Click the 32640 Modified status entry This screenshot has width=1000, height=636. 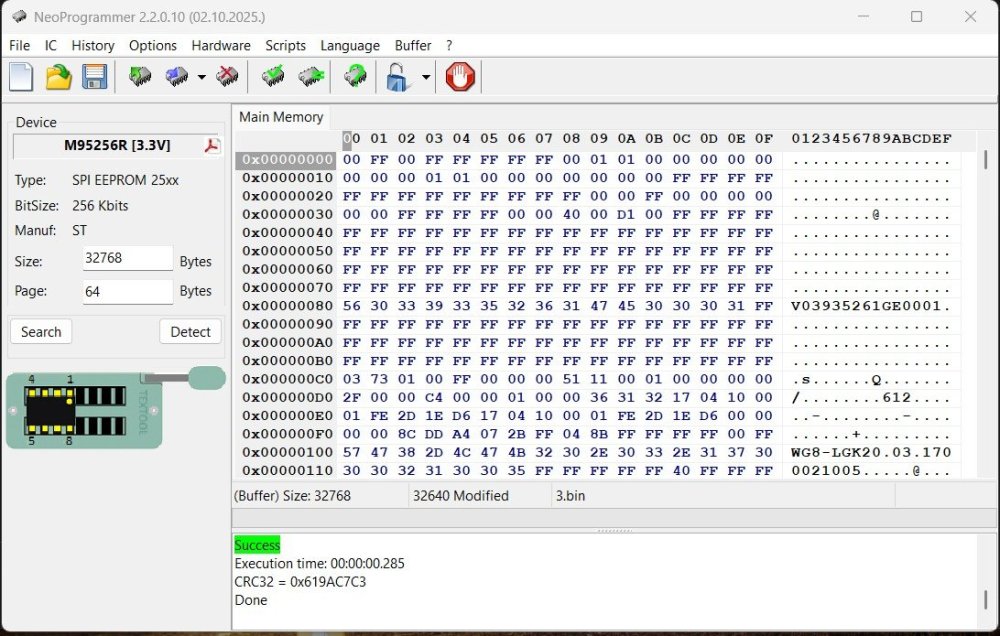click(460, 496)
